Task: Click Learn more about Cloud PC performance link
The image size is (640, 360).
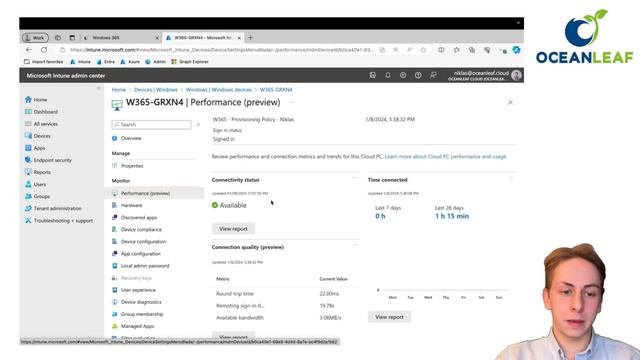Action: [x=445, y=157]
